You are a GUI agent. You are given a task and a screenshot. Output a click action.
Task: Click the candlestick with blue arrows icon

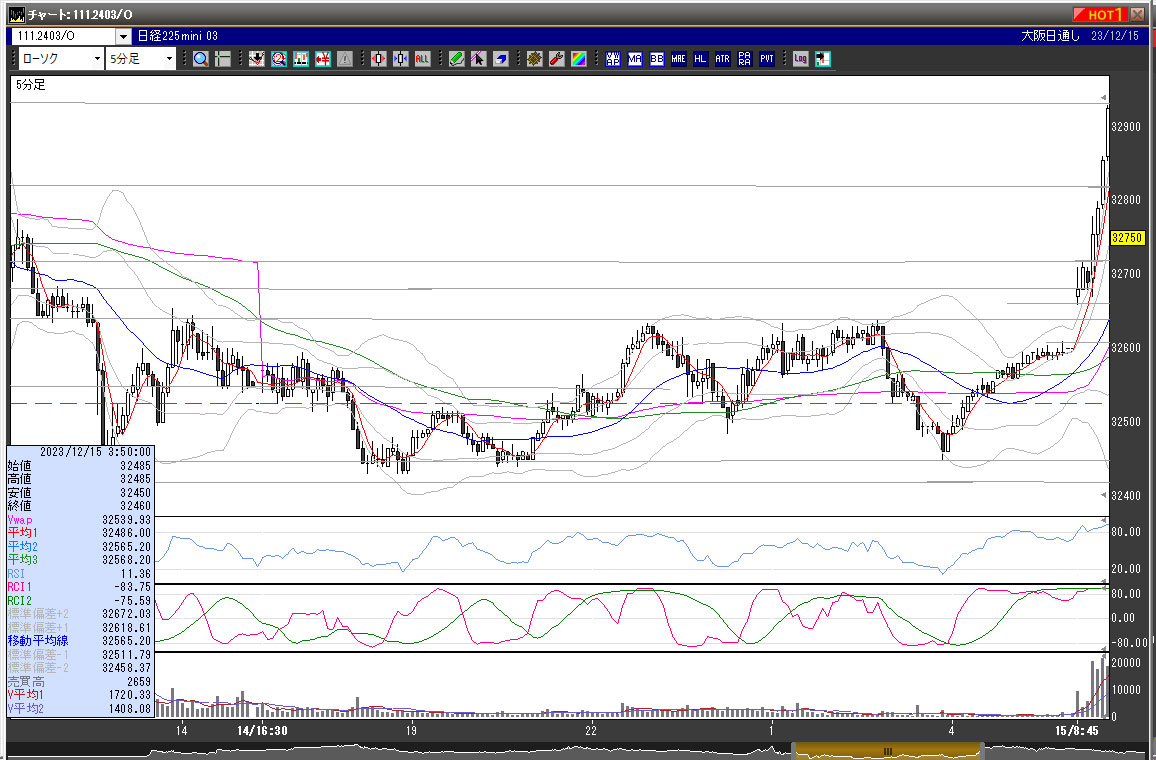click(400, 59)
